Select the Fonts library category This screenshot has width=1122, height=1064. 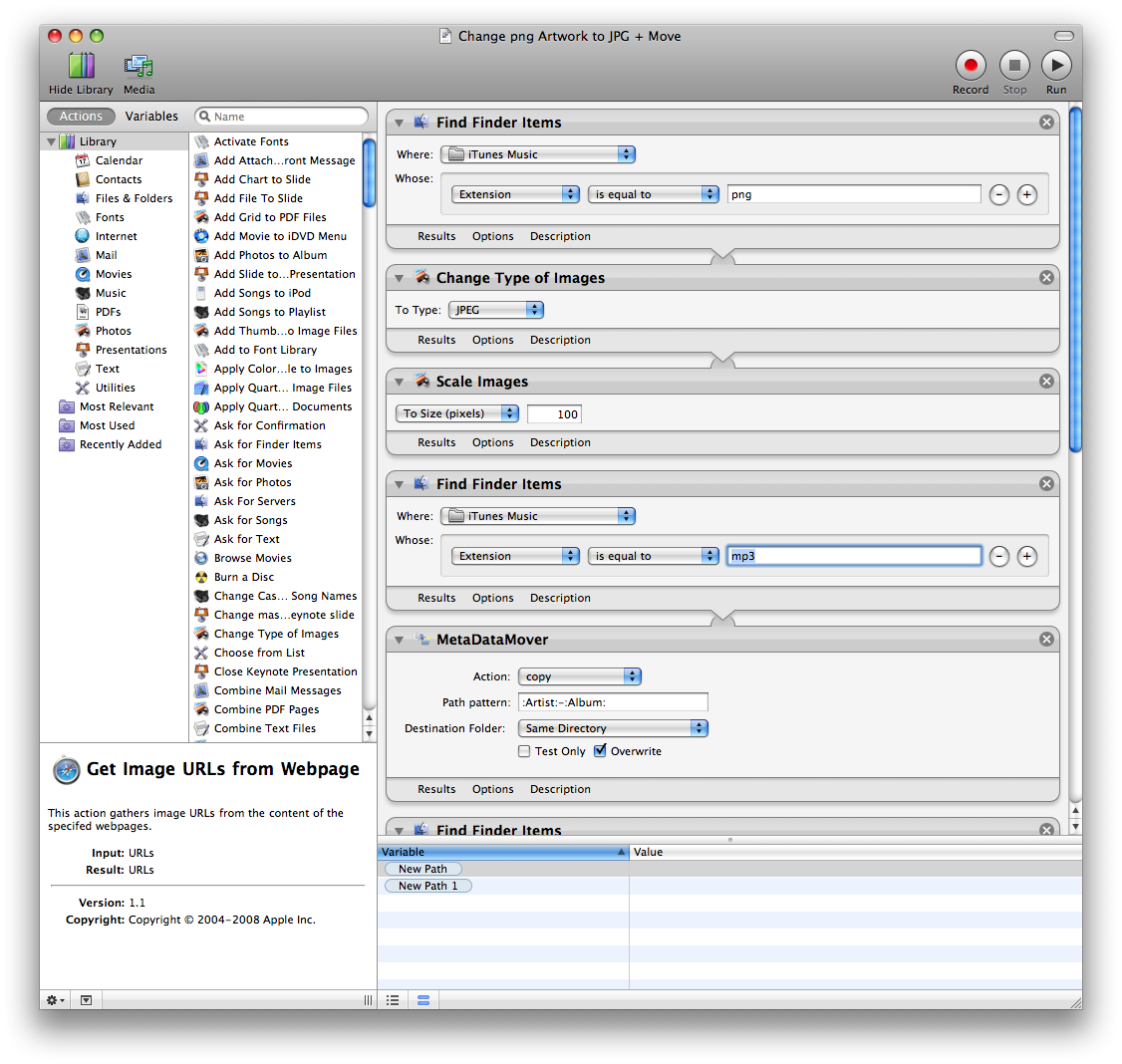[x=110, y=217]
